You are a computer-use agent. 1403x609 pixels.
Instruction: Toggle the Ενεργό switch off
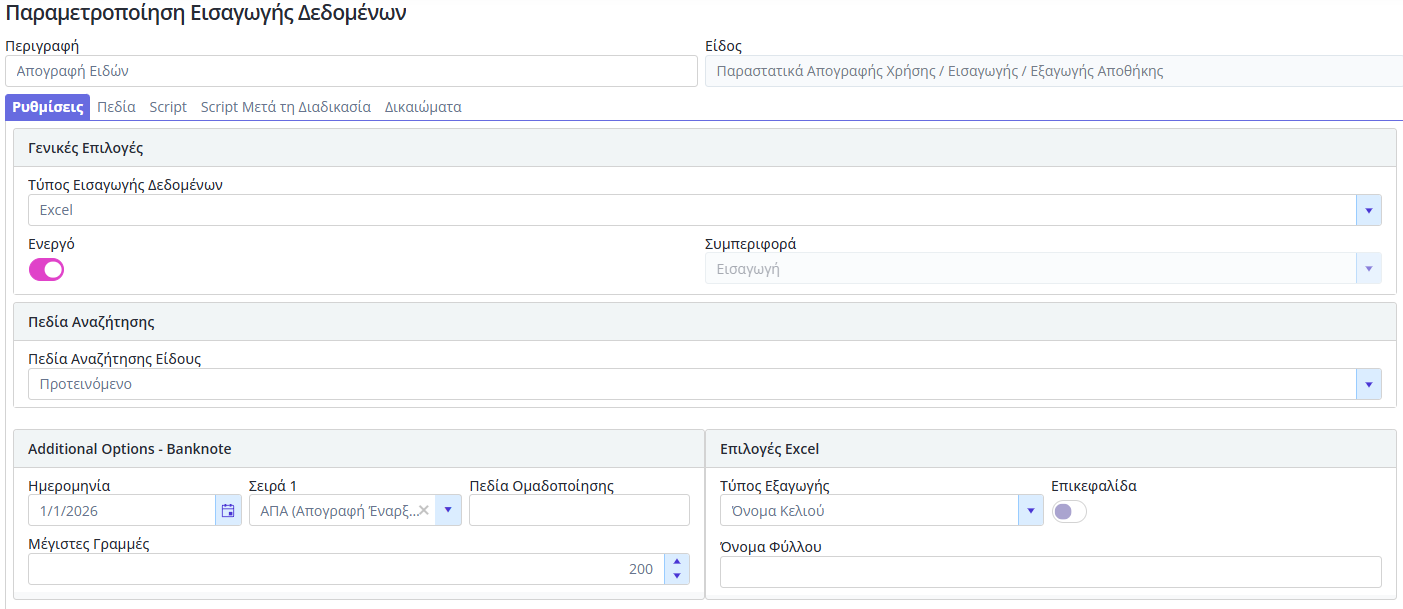(46, 269)
